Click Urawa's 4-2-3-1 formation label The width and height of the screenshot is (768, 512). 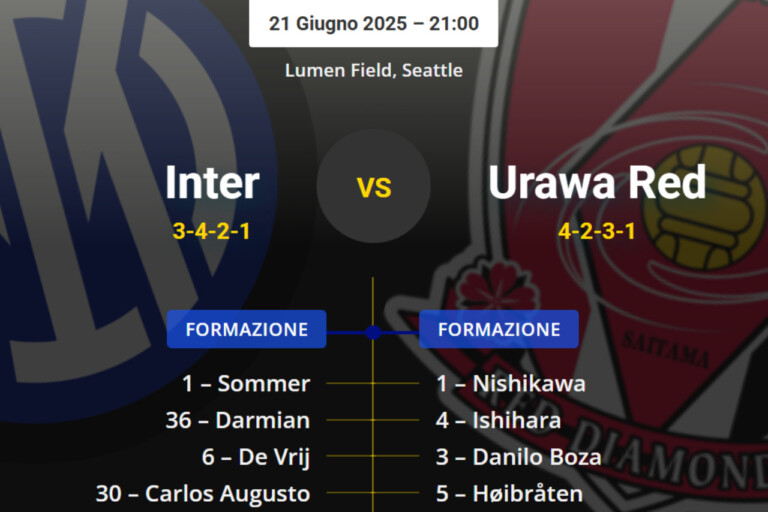tap(597, 232)
